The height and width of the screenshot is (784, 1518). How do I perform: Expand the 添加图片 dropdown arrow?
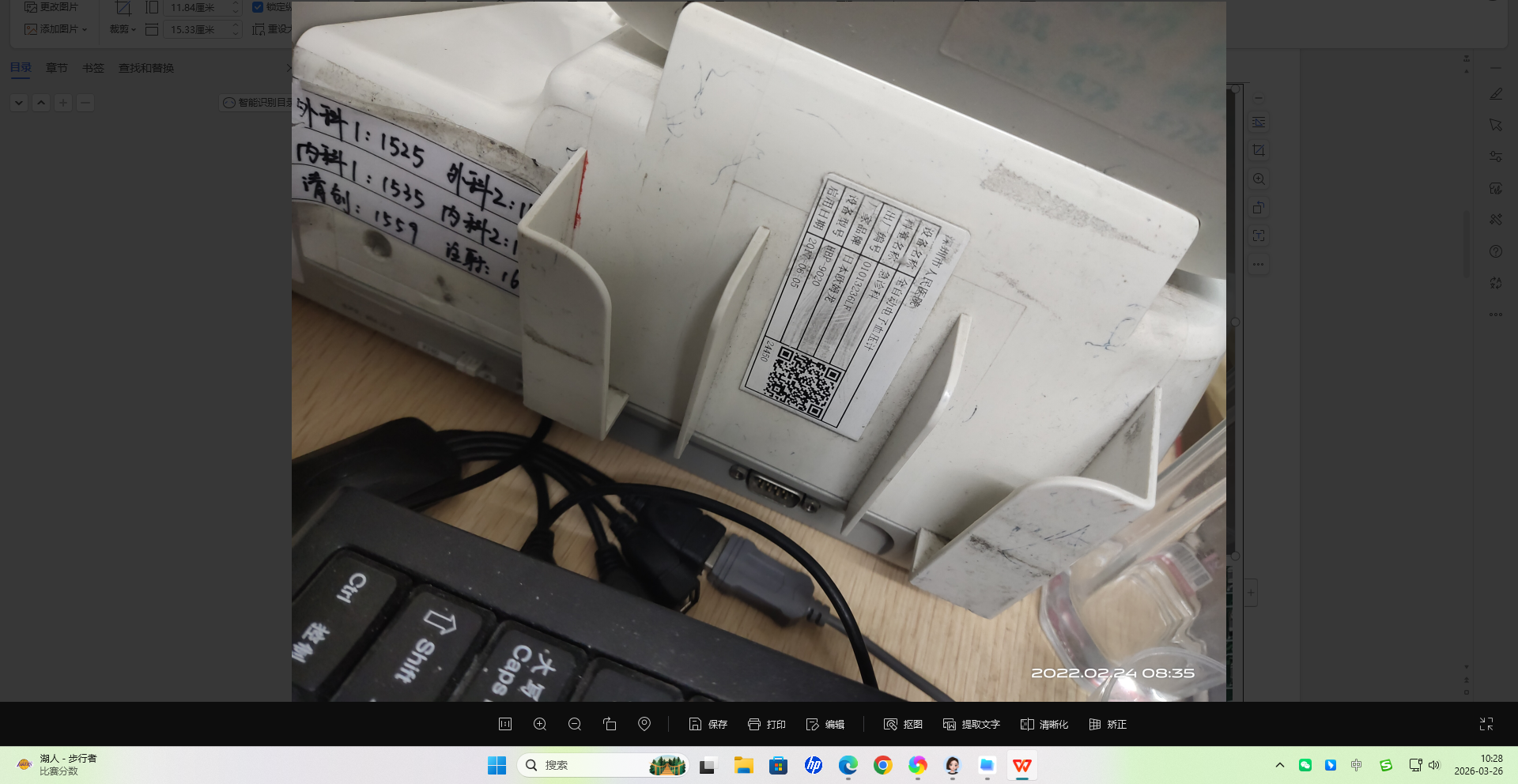coord(83,28)
